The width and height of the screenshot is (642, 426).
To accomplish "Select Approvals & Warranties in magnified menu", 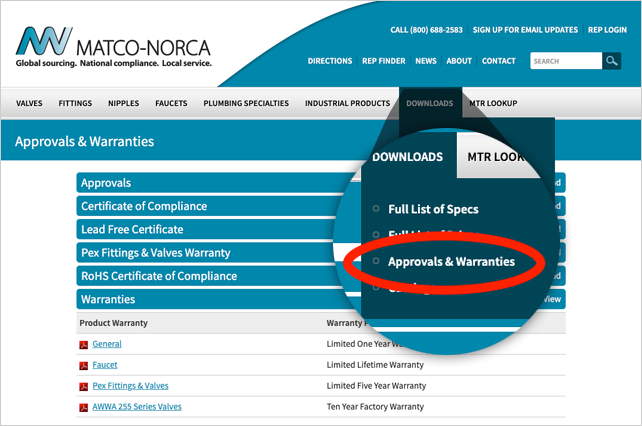I will [451, 261].
